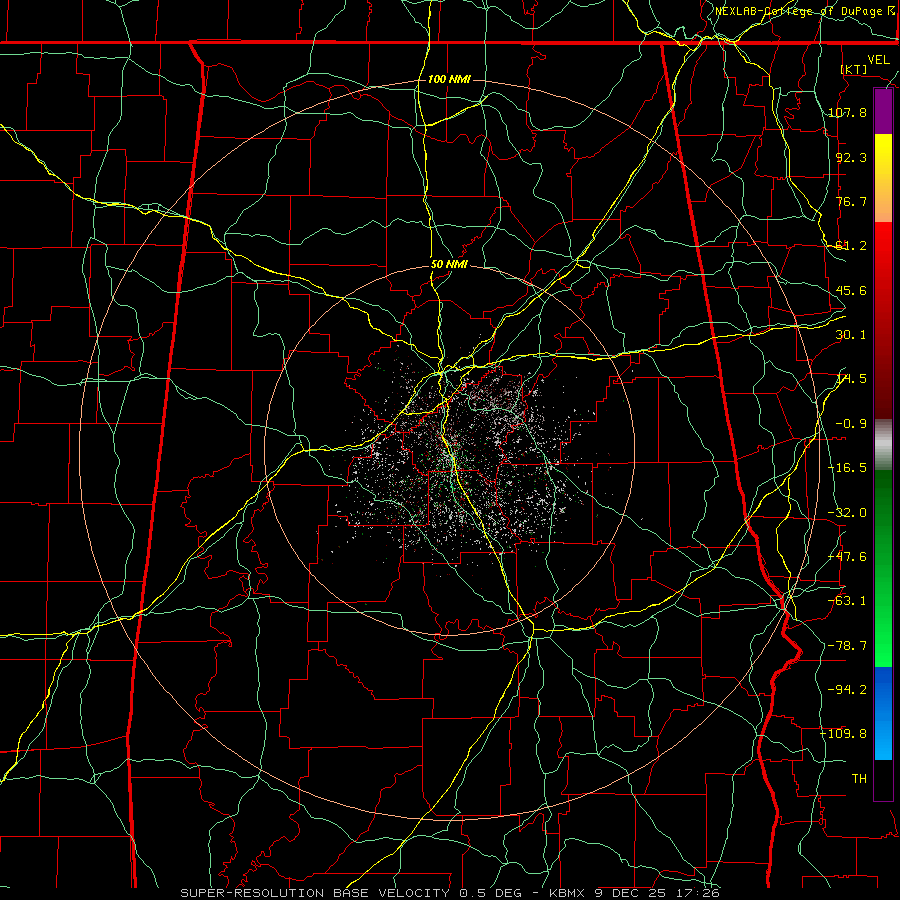Click the 45.6 velocity scale value
900x900 pixels.
(x=851, y=290)
